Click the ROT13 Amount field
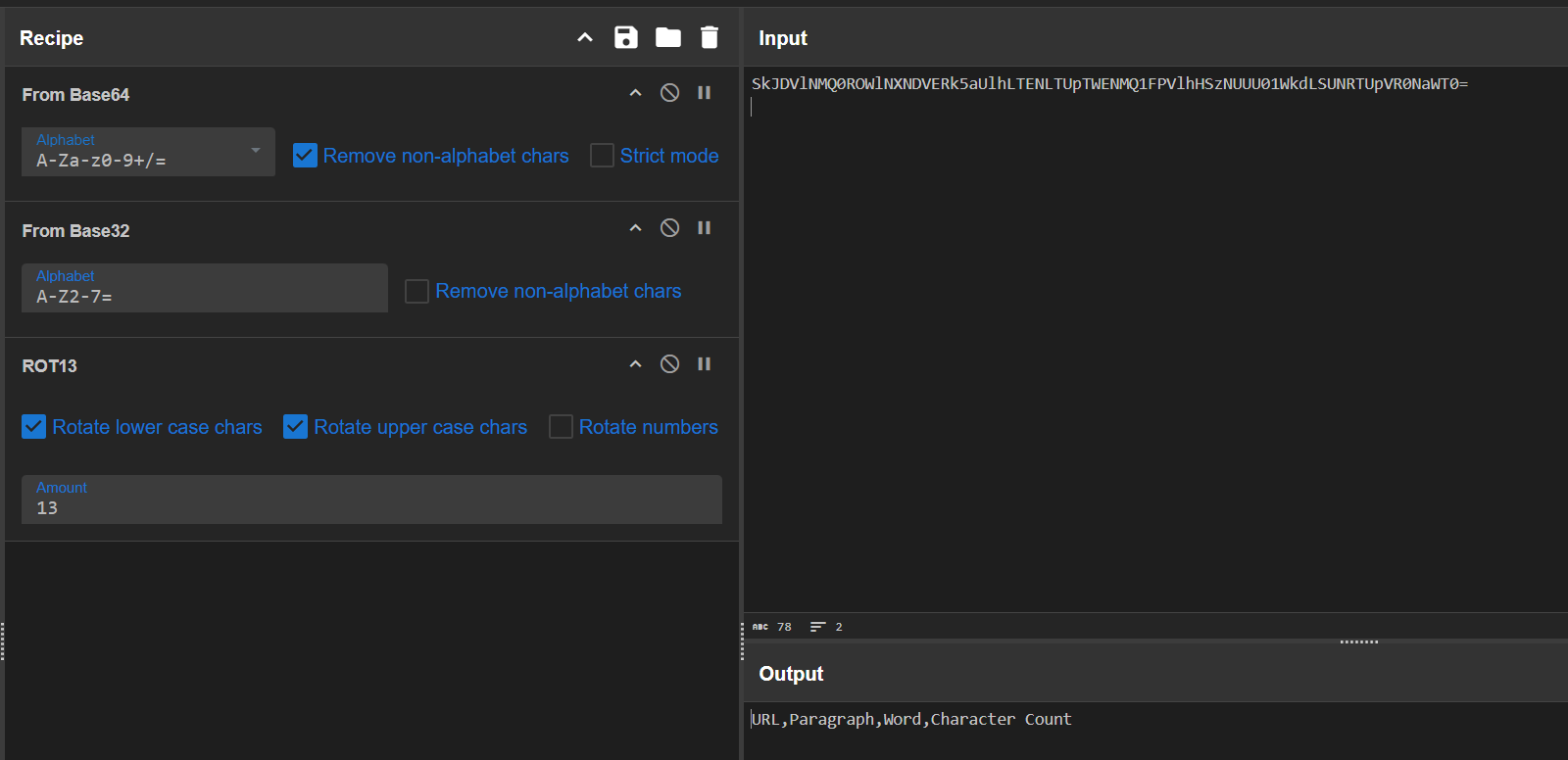Image resolution: width=1568 pixels, height=760 pixels. [x=371, y=507]
